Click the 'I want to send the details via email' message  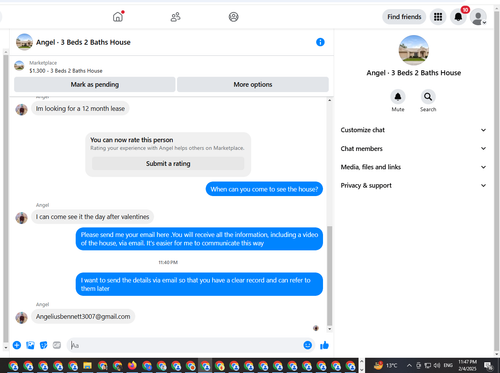tap(199, 284)
